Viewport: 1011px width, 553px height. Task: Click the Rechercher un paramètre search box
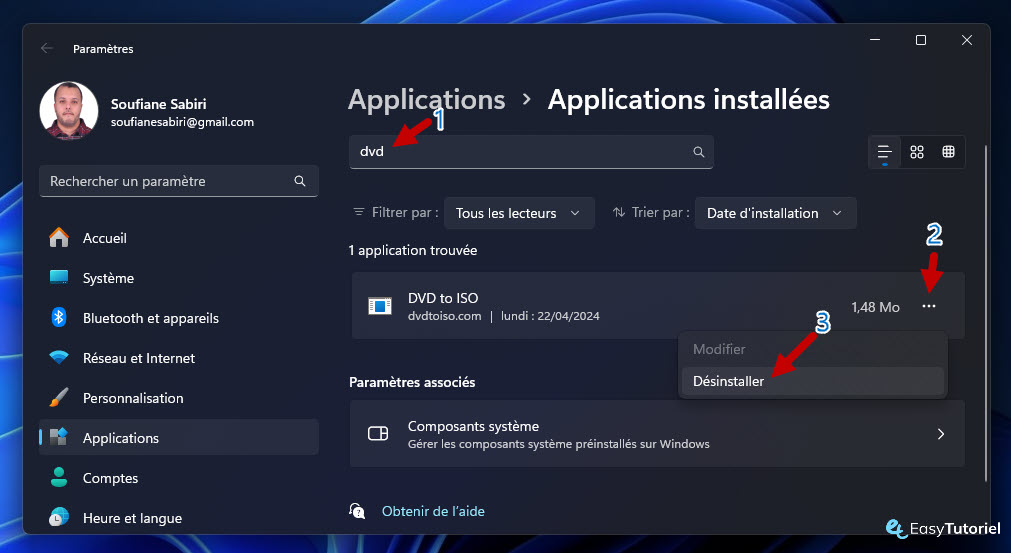tap(179, 181)
